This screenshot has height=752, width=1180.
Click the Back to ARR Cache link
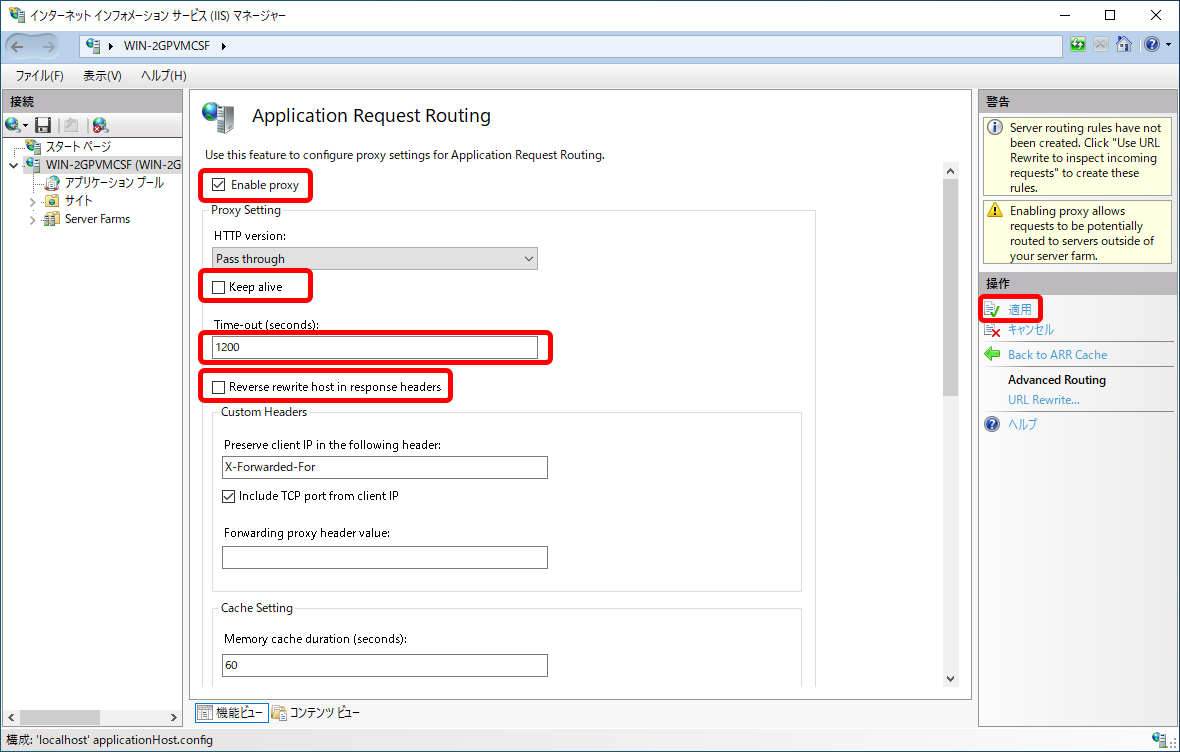point(1057,355)
